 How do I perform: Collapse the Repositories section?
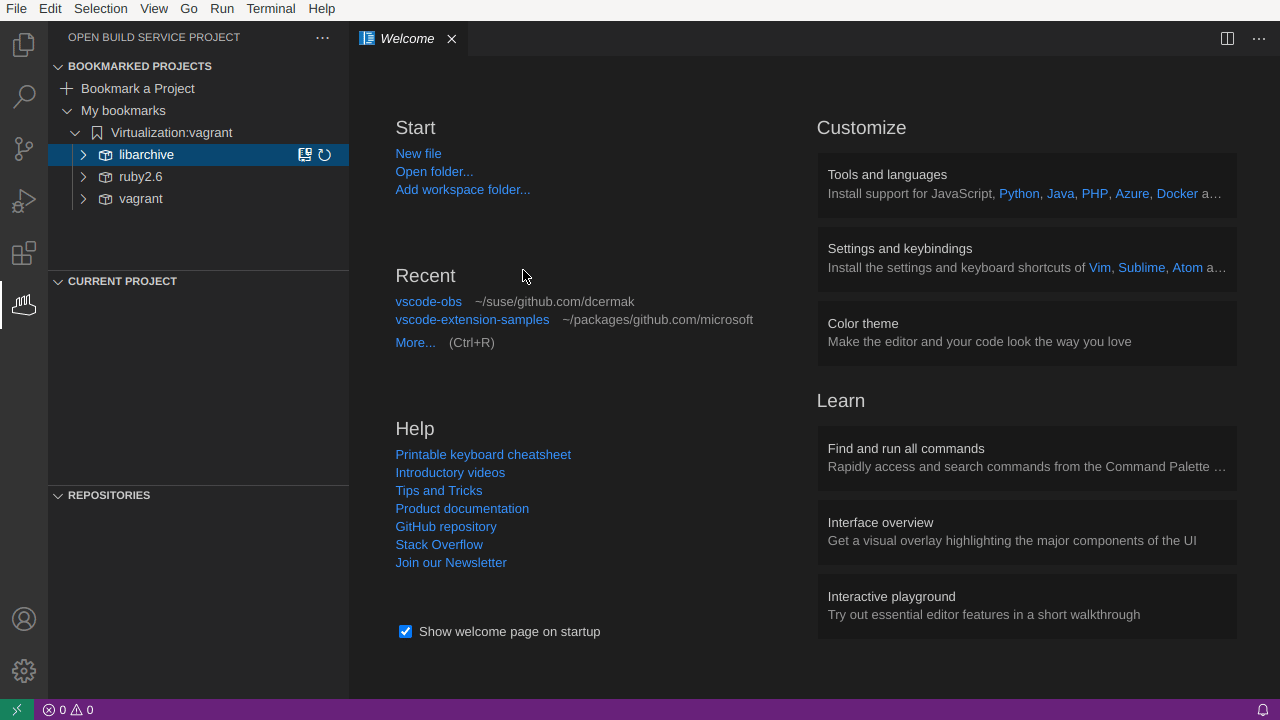pos(58,496)
